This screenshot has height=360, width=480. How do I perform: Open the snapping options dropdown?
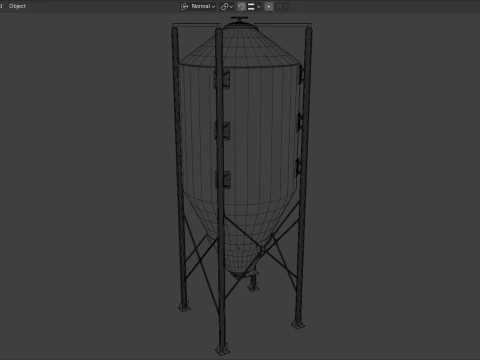coord(254,6)
